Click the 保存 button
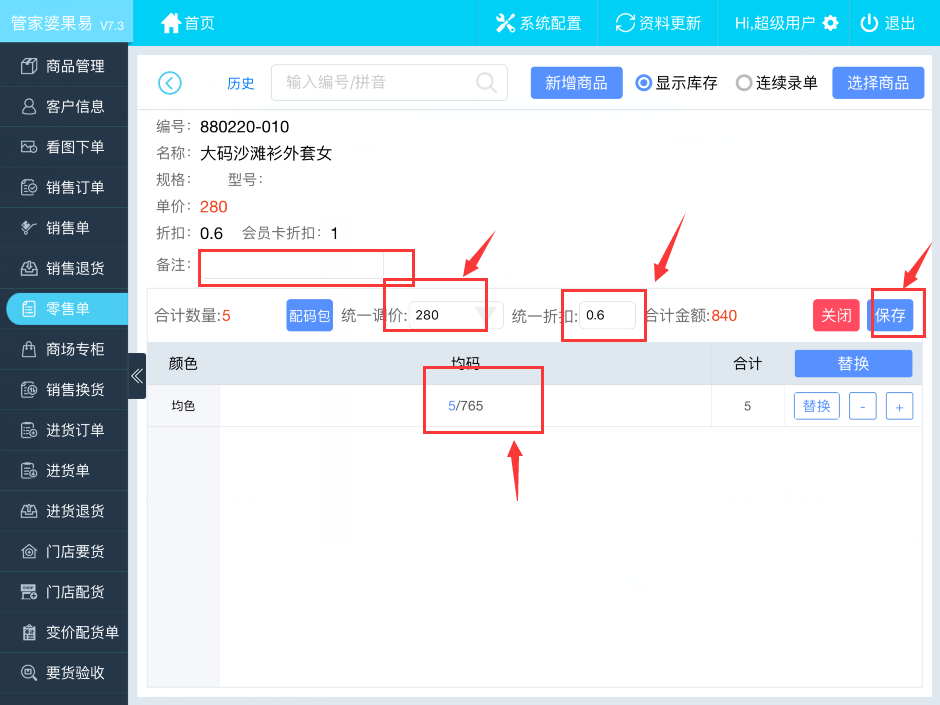The image size is (940, 705). (890, 316)
